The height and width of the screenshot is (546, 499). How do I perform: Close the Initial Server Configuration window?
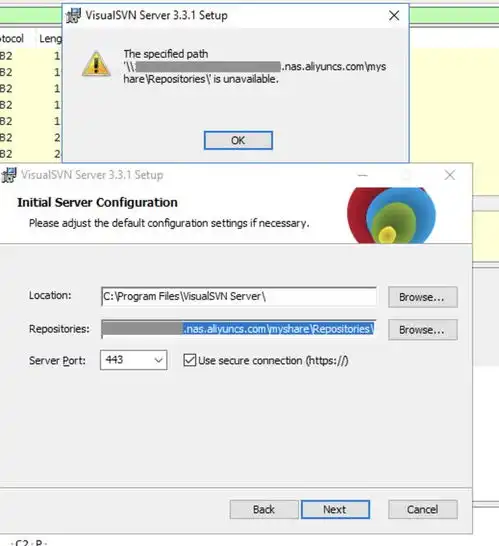450,175
